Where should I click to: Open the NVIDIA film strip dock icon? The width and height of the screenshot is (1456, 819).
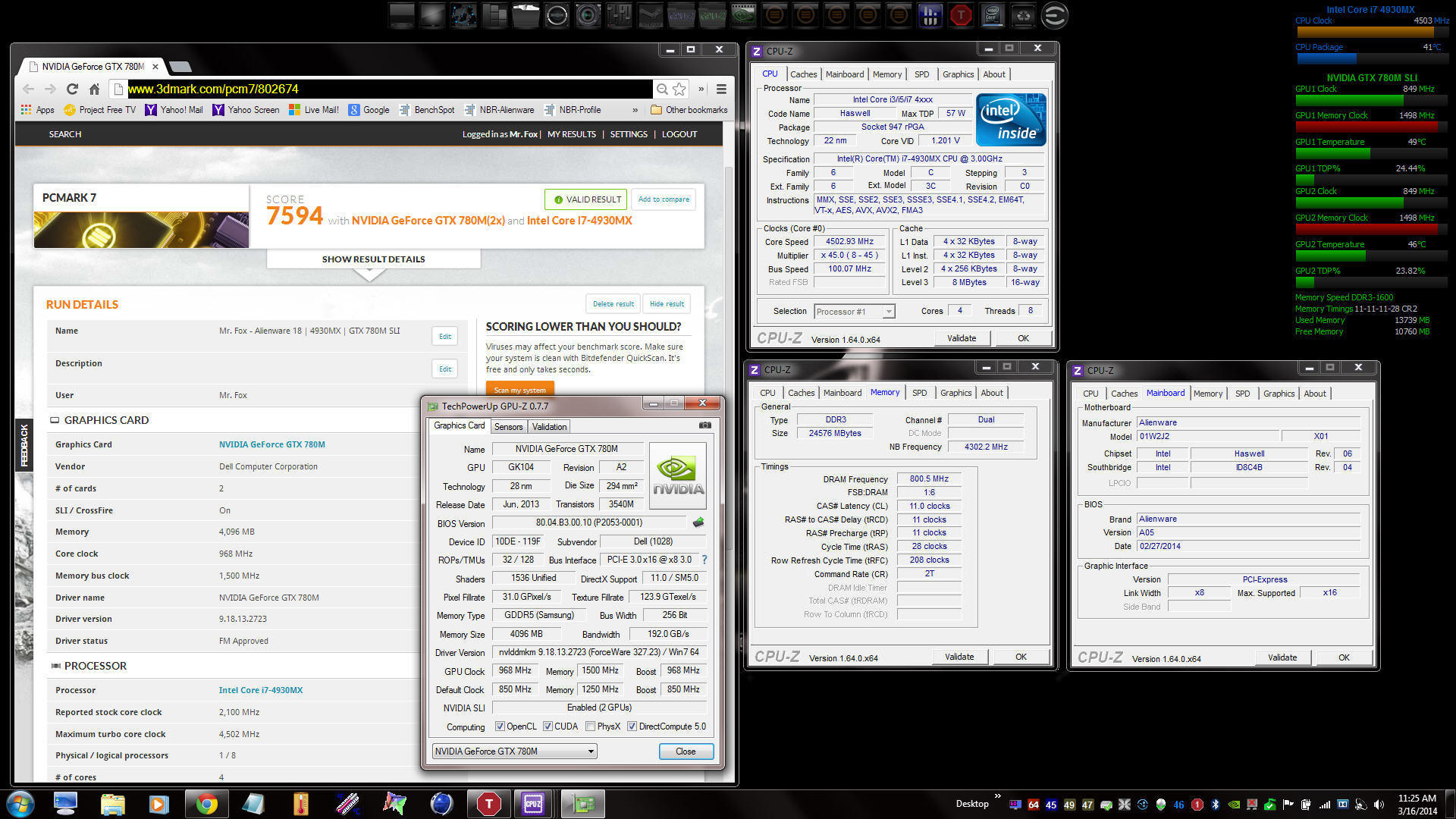point(743,15)
